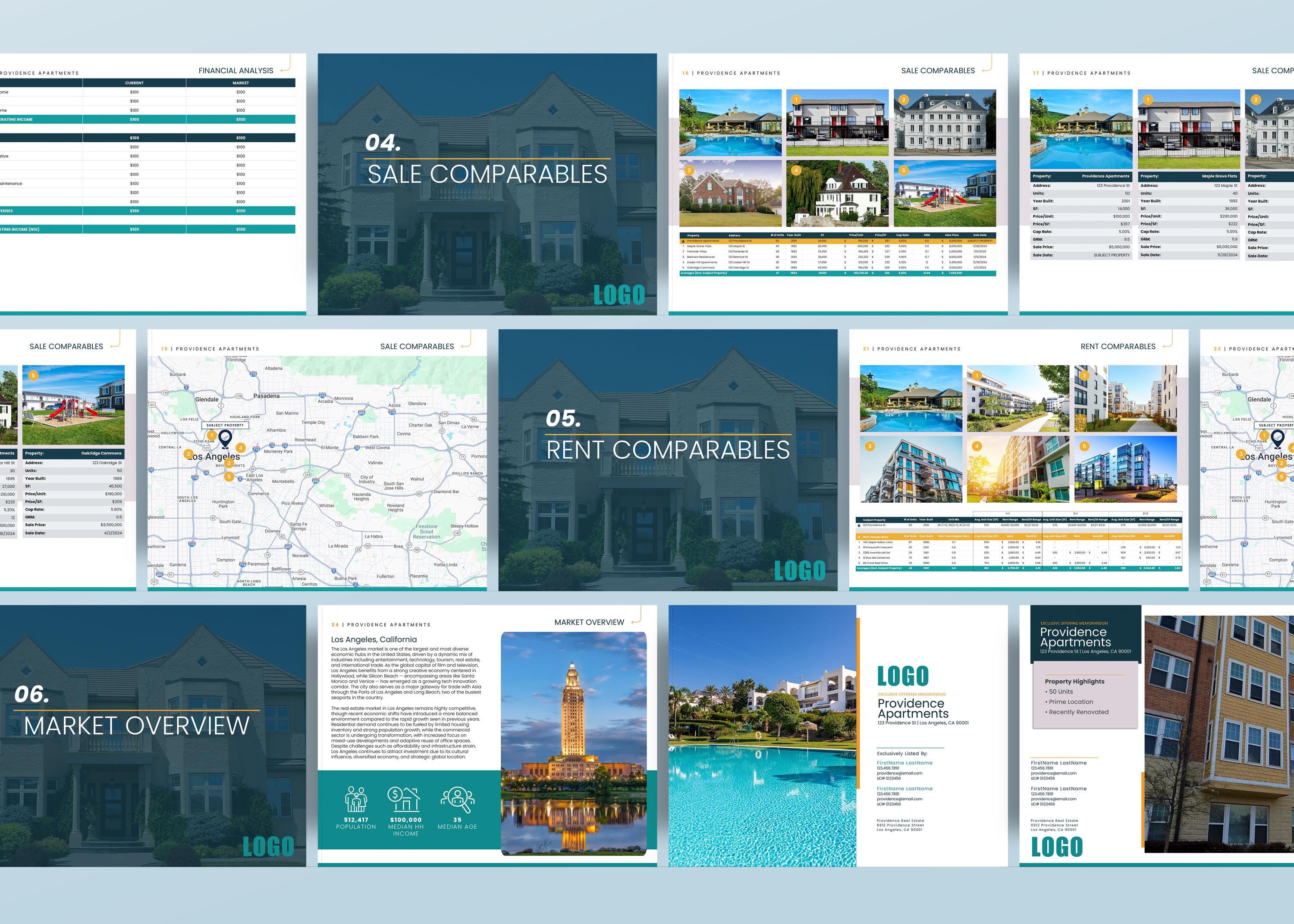Select page 16 townhouse photo numbered 1
The image size is (1294, 924).
(837, 122)
